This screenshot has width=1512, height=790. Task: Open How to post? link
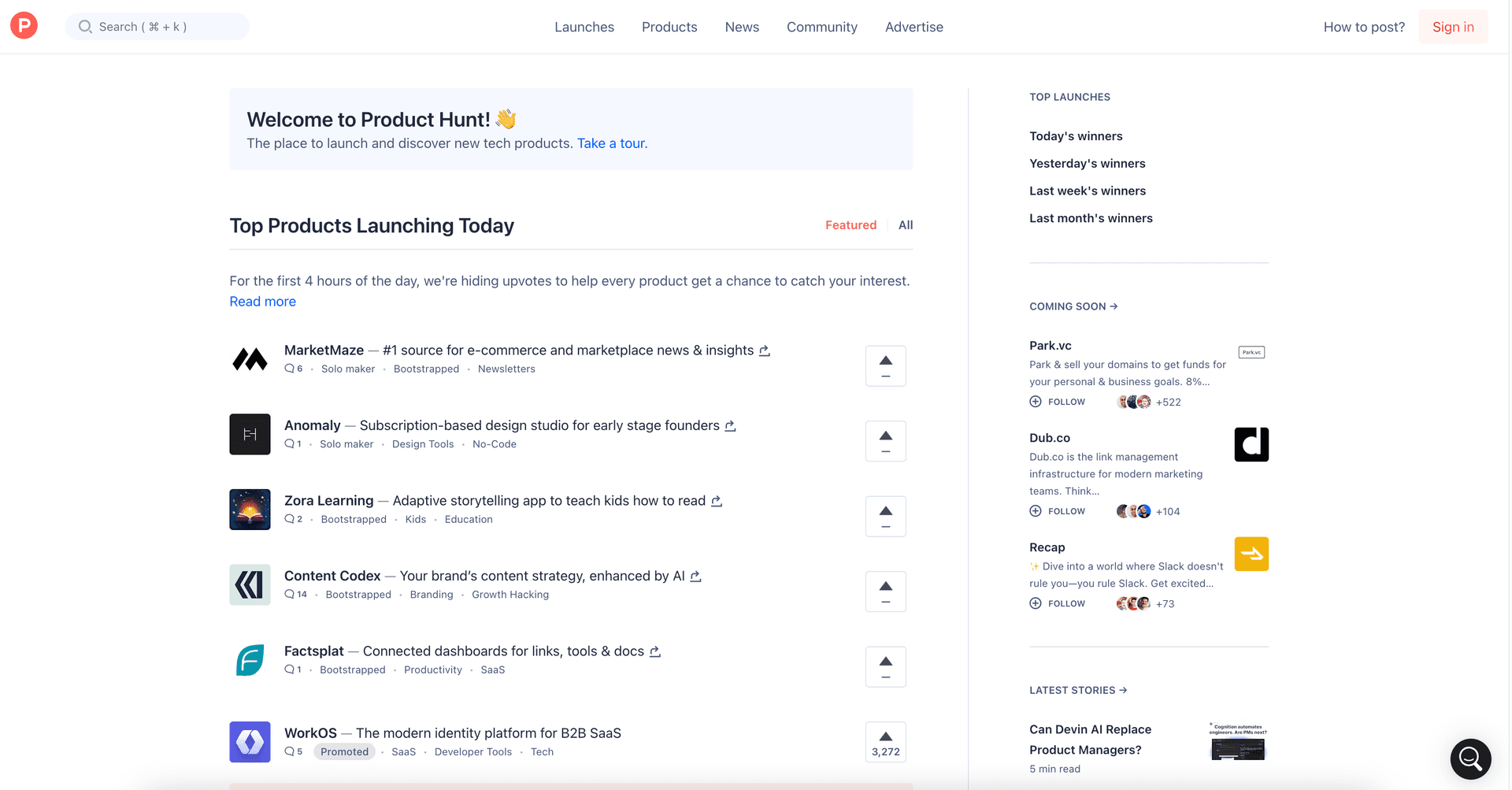(1364, 27)
